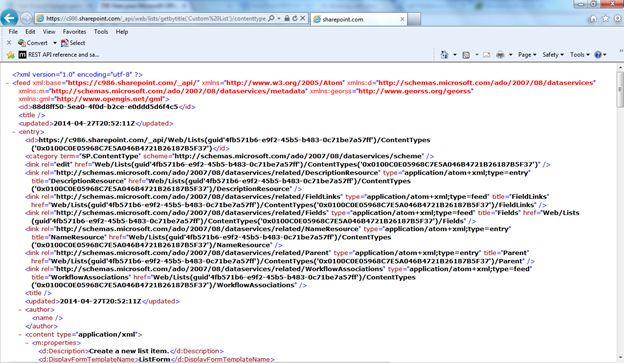The height and width of the screenshot is (363, 624).
Task: Click the Forward navigation arrow
Action: click(x=26, y=18)
